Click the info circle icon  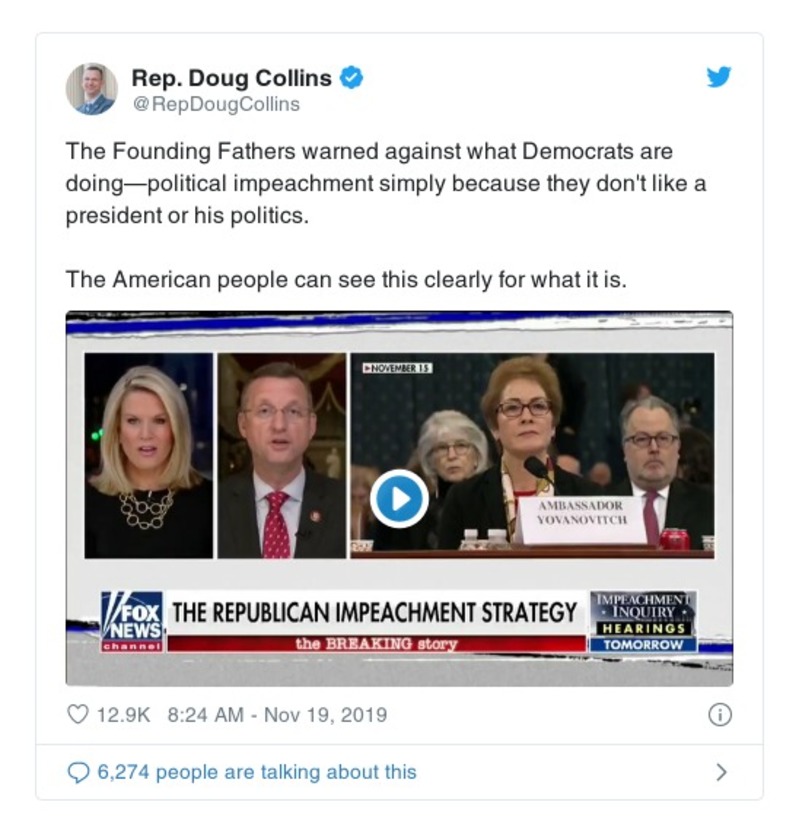(720, 715)
